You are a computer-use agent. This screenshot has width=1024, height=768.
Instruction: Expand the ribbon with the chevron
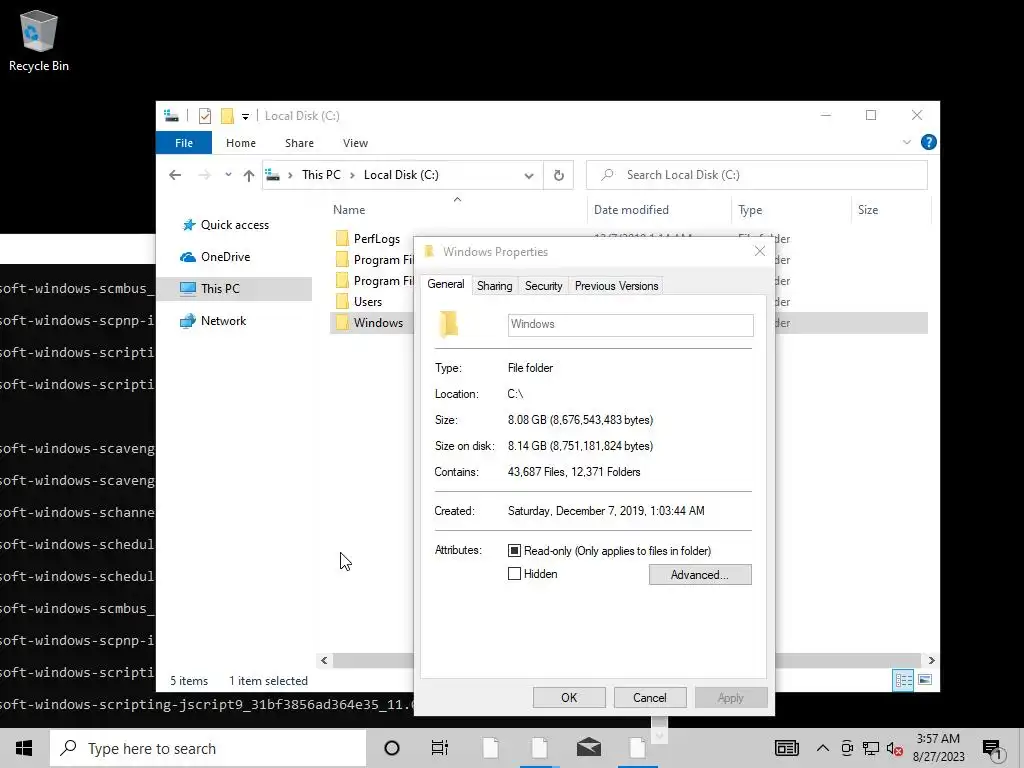pyautogui.click(x=906, y=142)
